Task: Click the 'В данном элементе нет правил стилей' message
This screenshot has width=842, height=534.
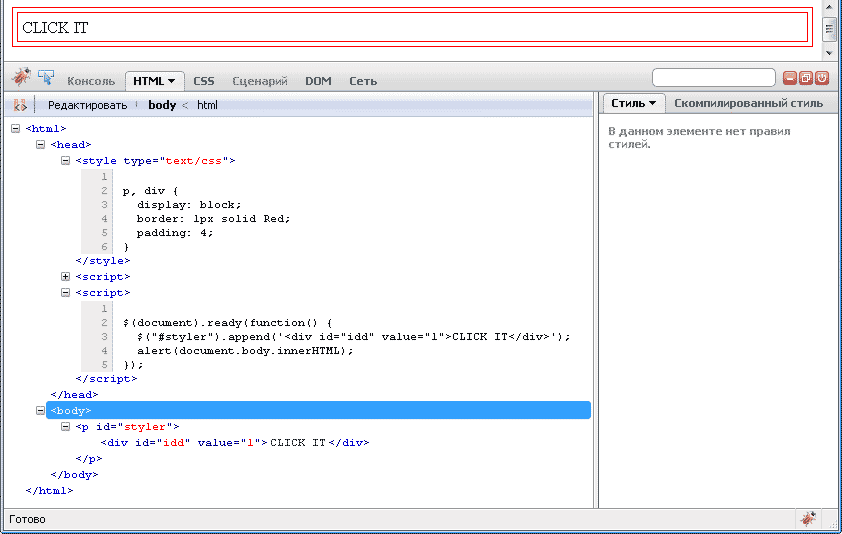Action: (699, 138)
